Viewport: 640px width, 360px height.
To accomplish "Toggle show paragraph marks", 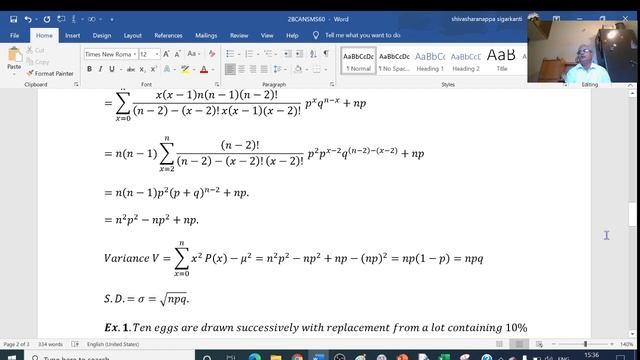I will (326, 54).
